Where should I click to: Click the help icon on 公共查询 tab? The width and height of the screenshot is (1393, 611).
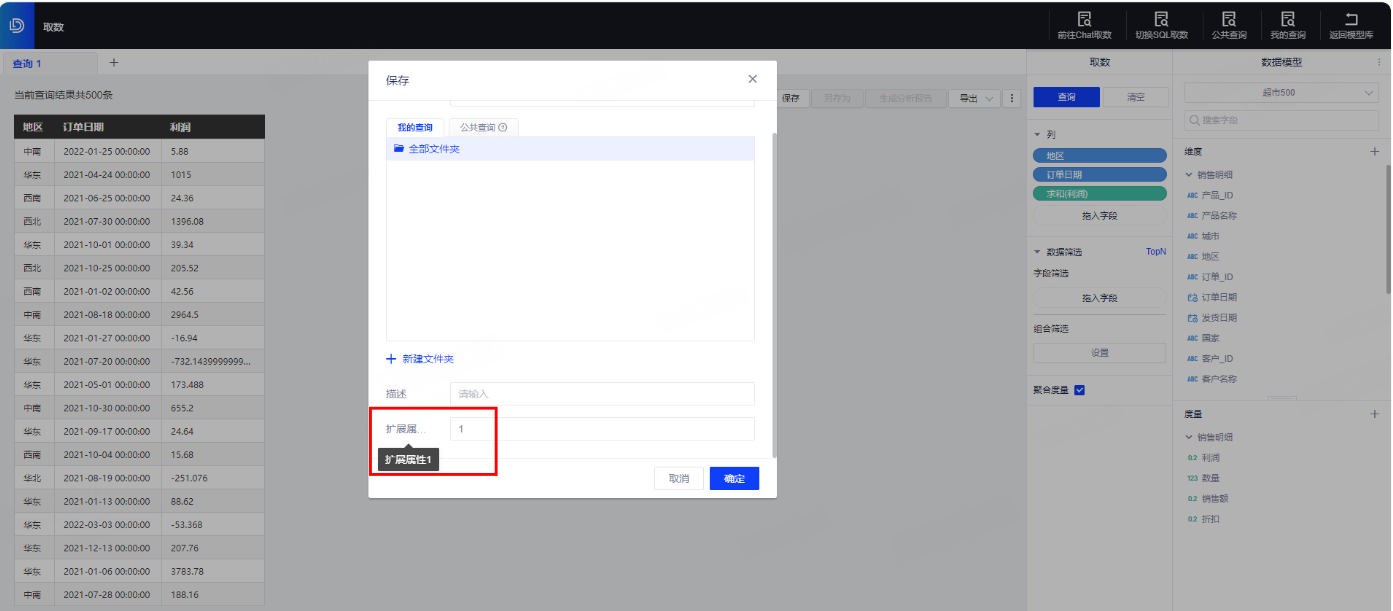coord(502,128)
